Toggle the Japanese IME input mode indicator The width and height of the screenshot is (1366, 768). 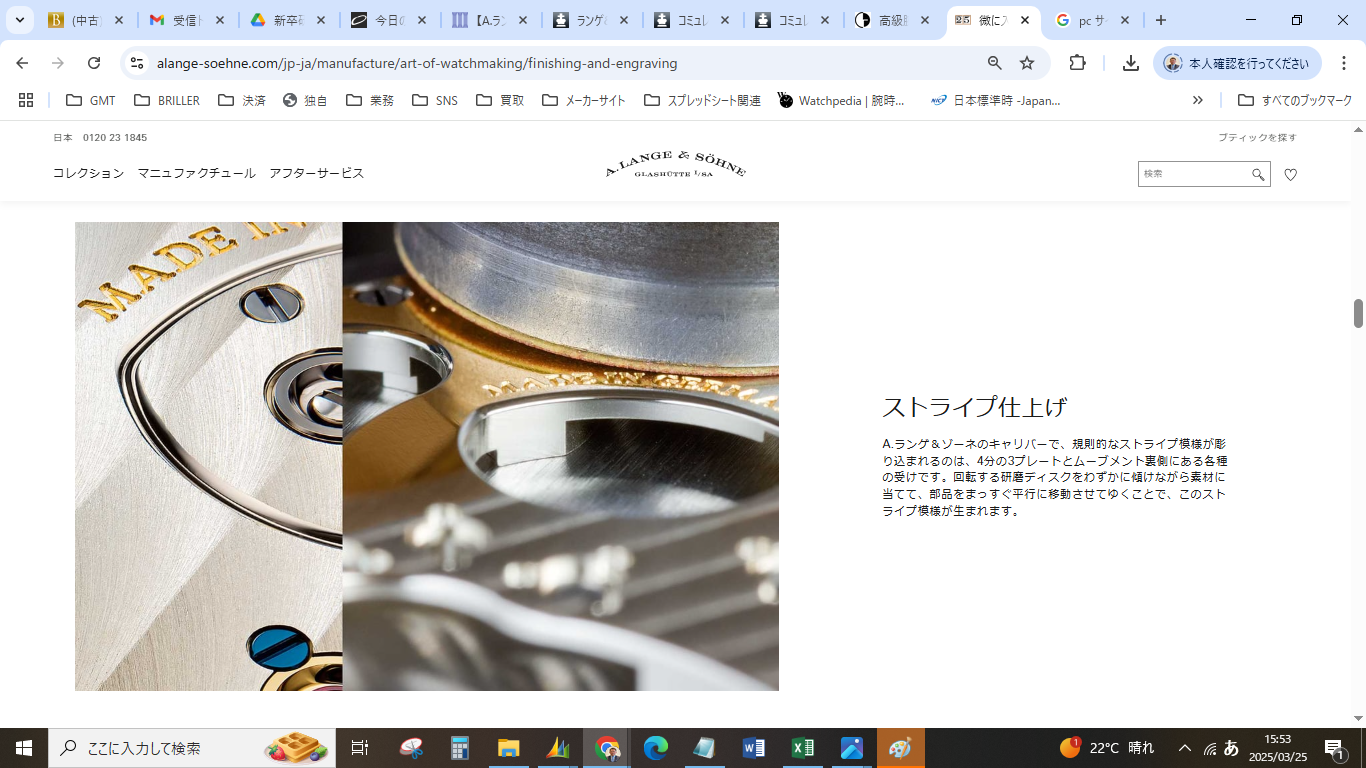click(x=1232, y=748)
